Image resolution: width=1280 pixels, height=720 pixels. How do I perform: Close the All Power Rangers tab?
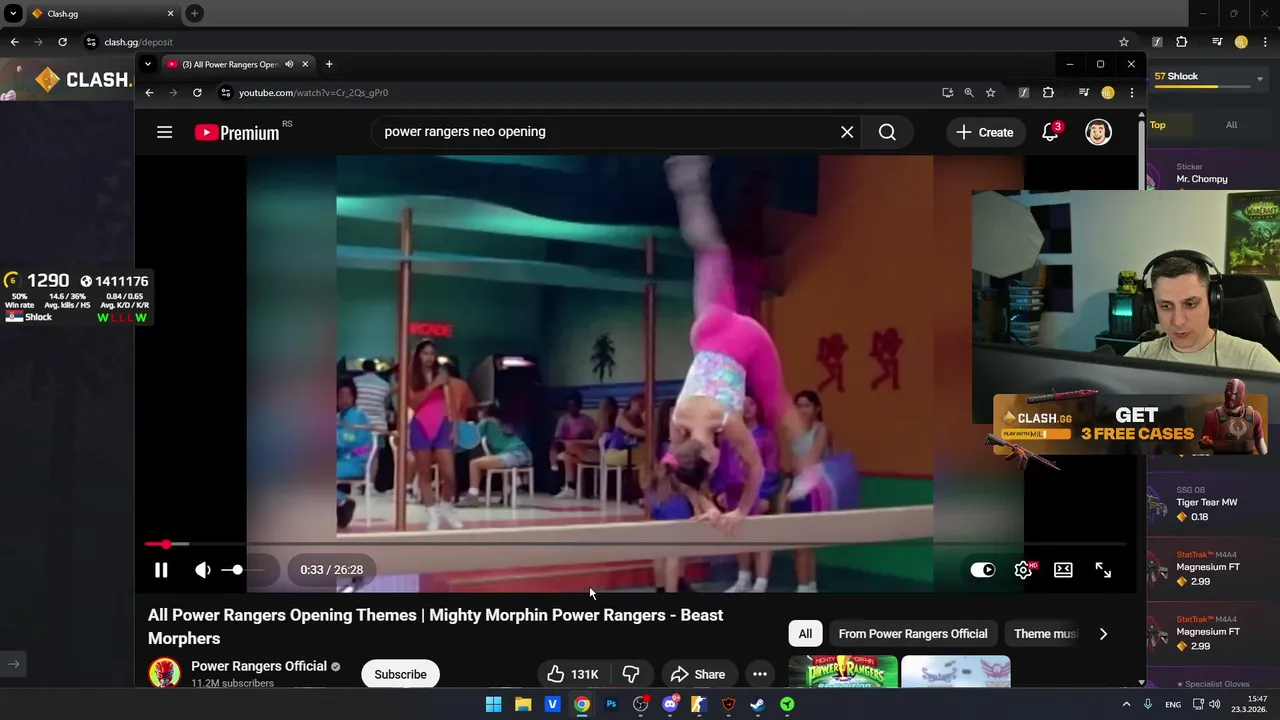(306, 64)
